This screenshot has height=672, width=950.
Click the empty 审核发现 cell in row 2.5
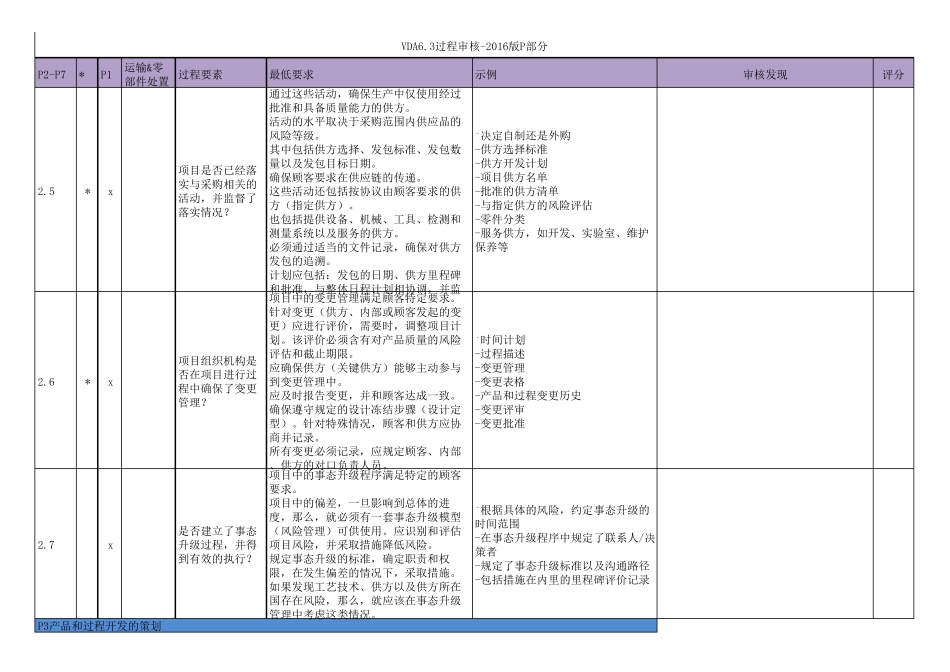coord(765,190)
